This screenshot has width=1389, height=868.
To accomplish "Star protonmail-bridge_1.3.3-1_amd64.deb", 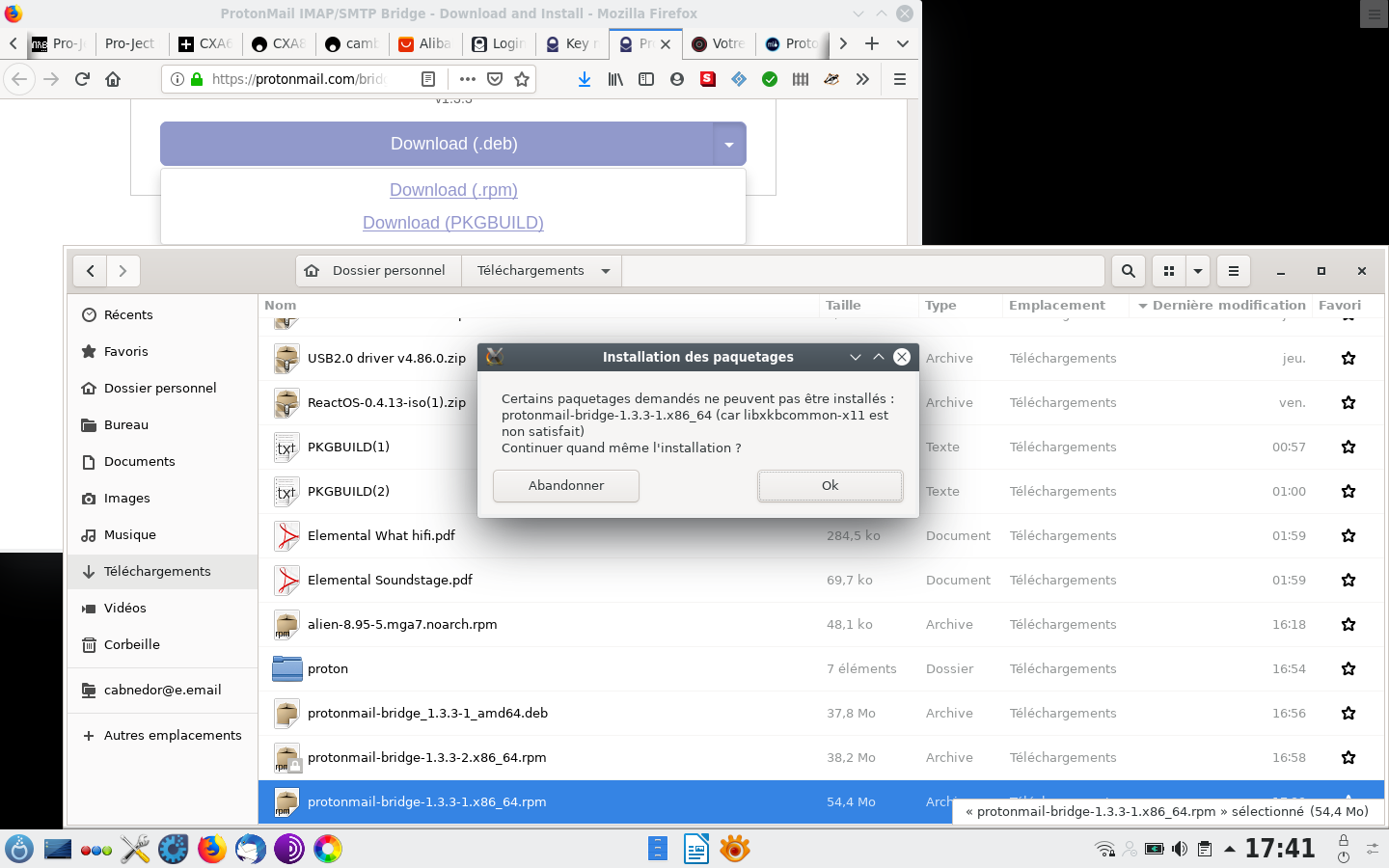I will point(1348,713).
